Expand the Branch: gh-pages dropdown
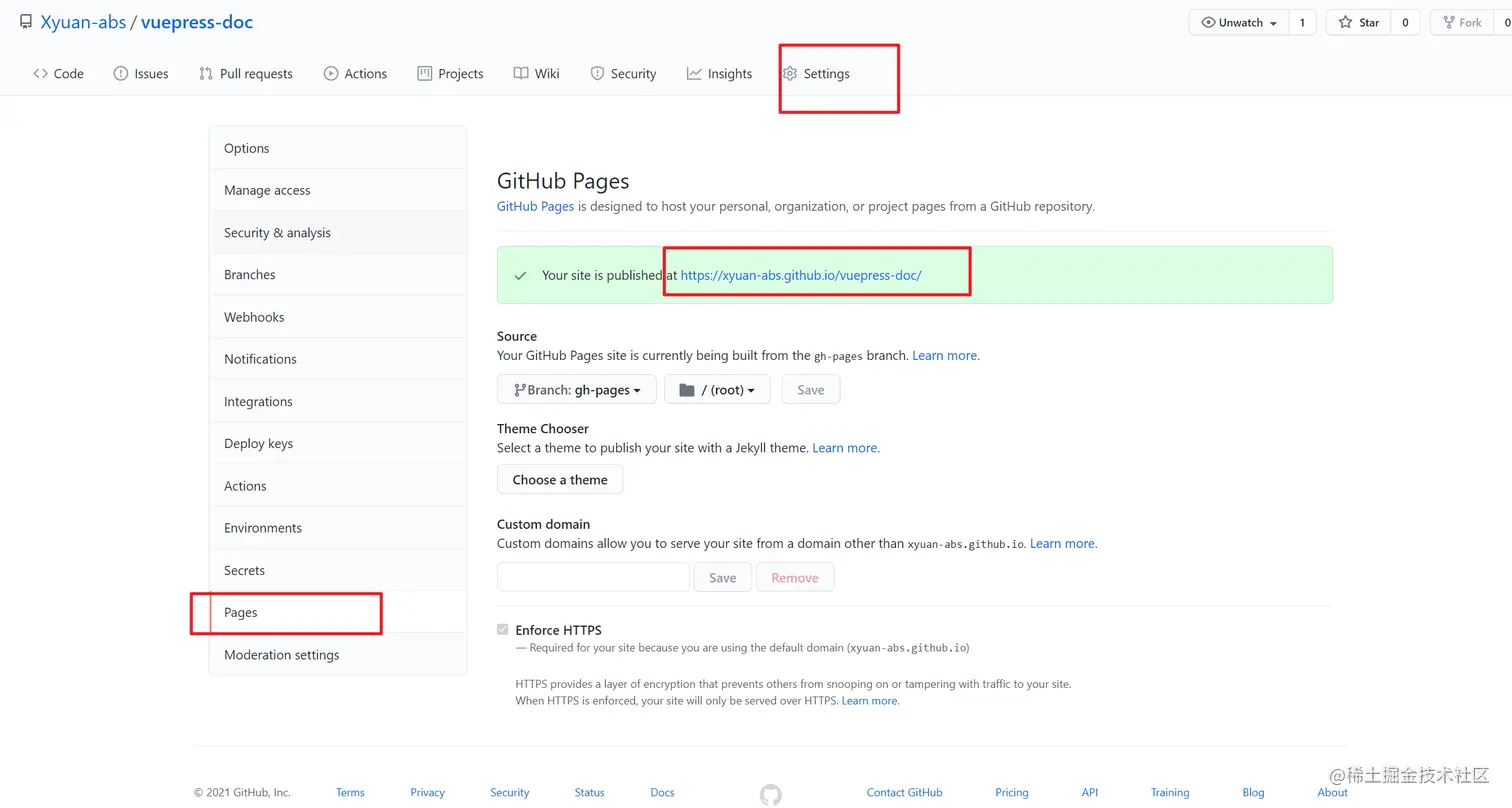This screenshot has height=808, width=1512. click(577, 390)
